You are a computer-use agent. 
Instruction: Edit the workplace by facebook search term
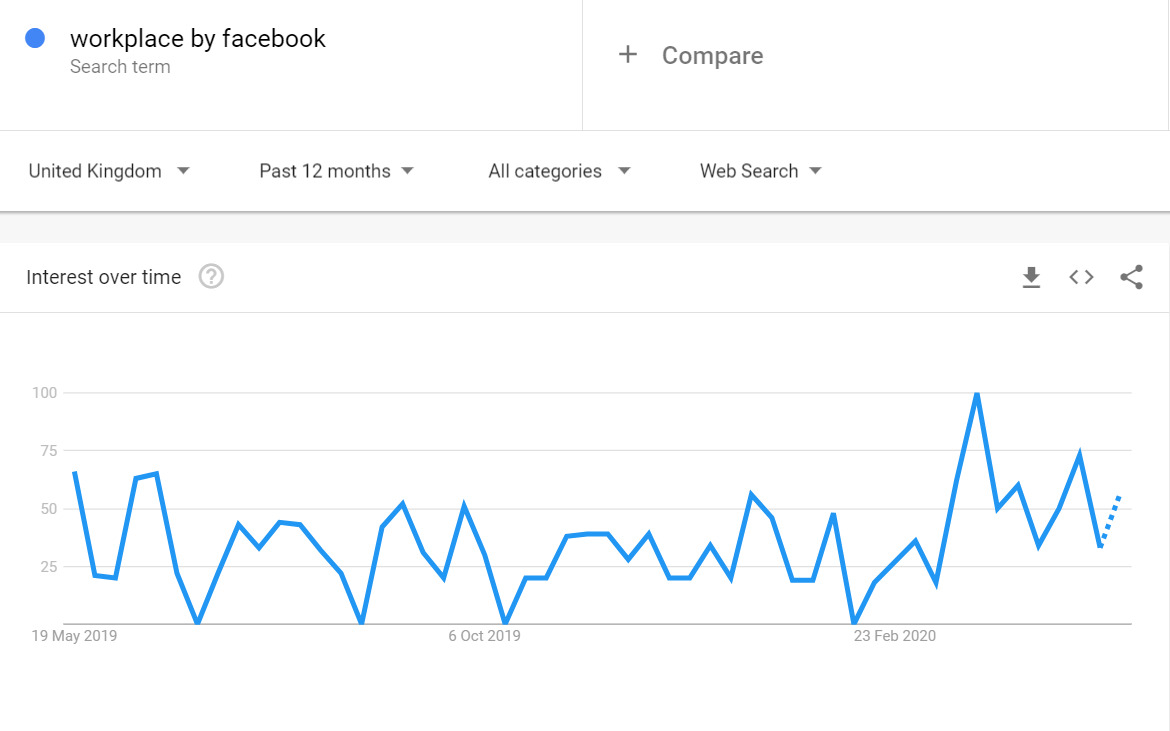click(x=198, y=39)
